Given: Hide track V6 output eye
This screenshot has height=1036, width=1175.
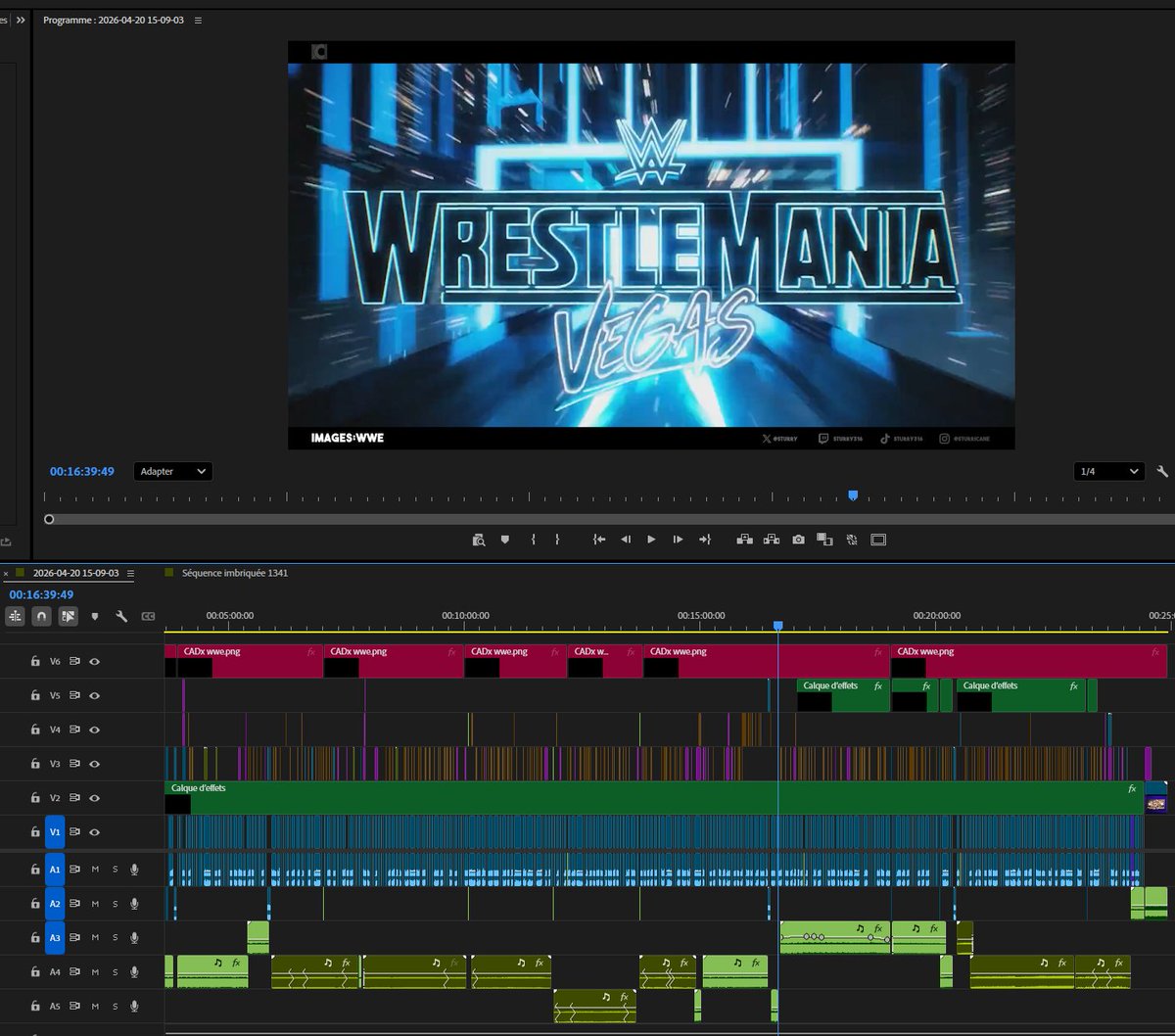Looking at the screenshot, I should coord(95,662).
